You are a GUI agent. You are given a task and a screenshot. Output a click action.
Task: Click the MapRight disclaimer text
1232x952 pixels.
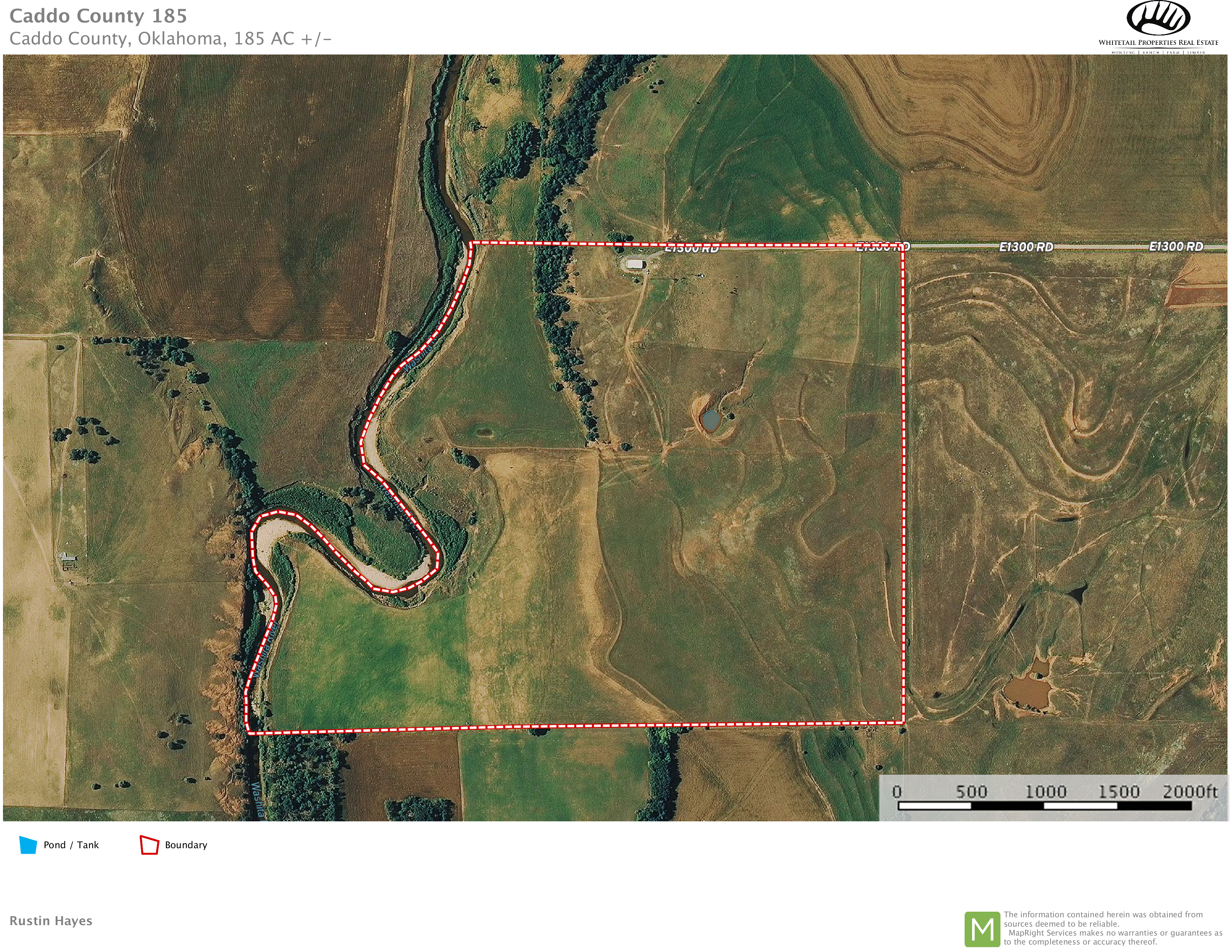pos(1112,928)
